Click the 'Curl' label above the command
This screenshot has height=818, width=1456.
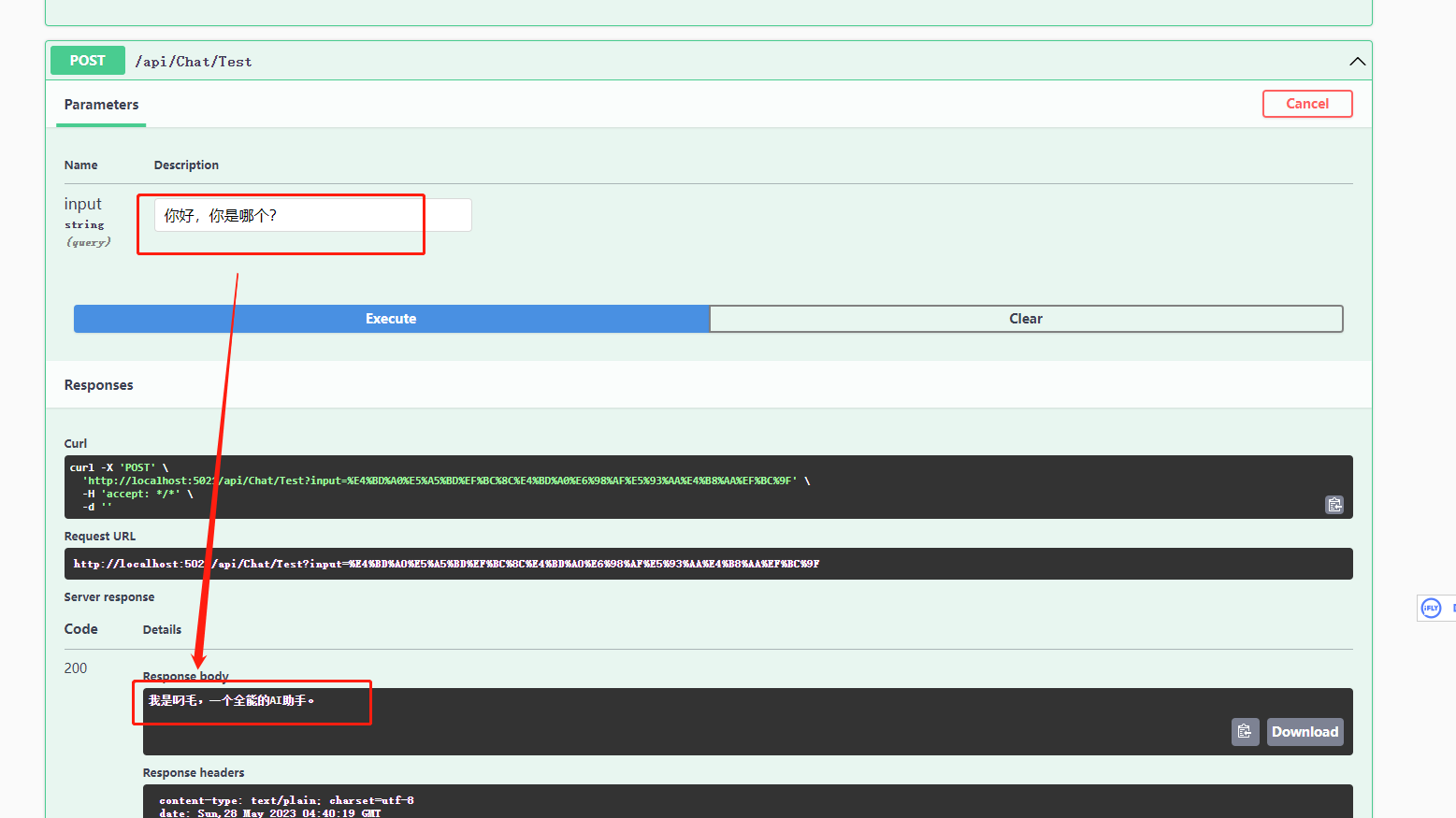point(76,444)
